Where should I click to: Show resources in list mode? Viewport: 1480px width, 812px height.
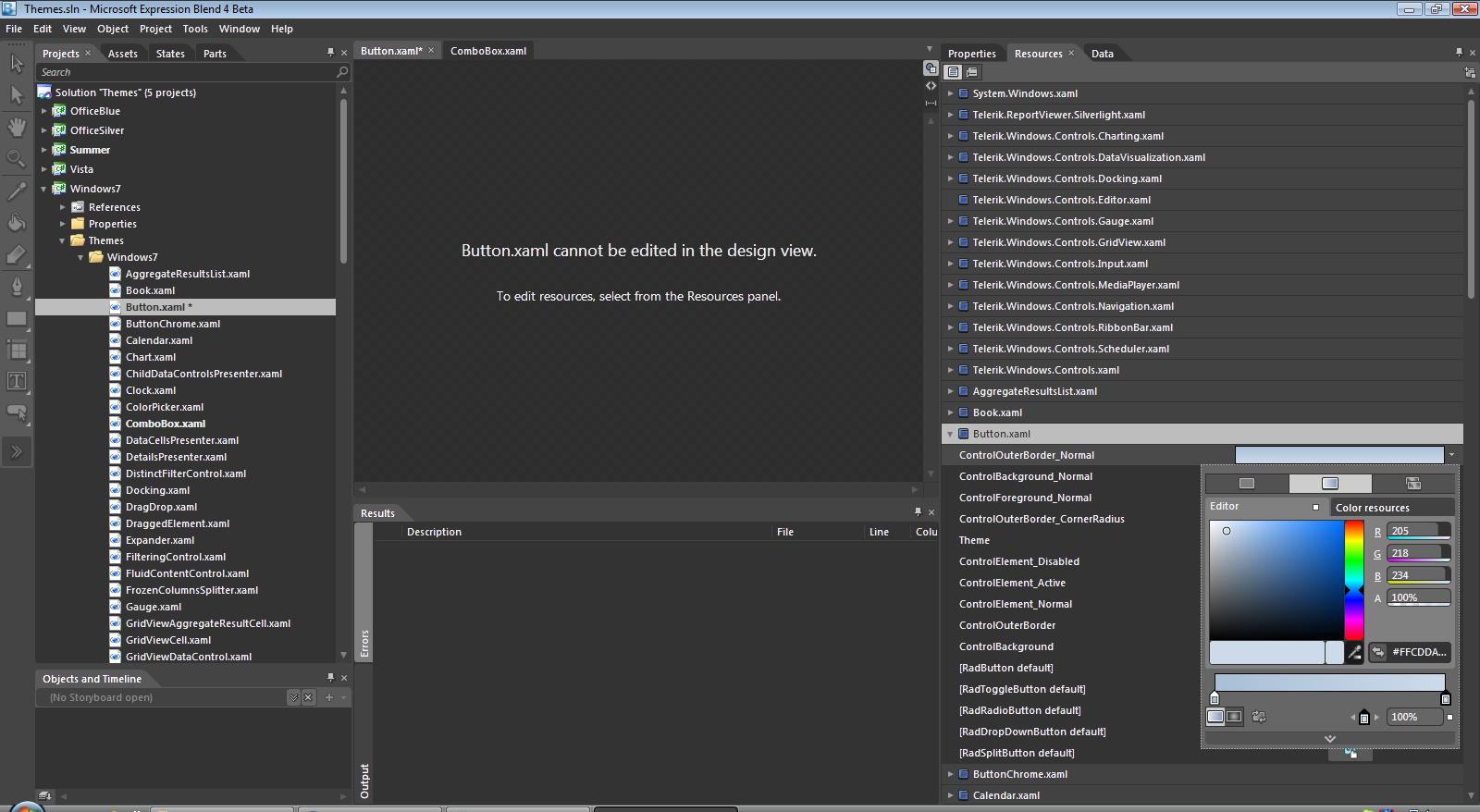(954, 72)
